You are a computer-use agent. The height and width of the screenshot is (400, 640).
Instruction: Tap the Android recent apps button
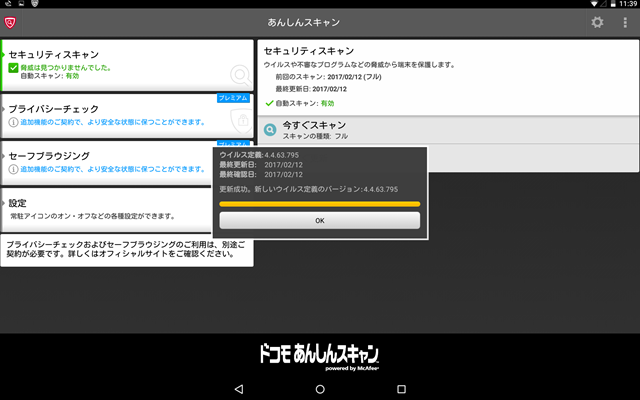401,389
